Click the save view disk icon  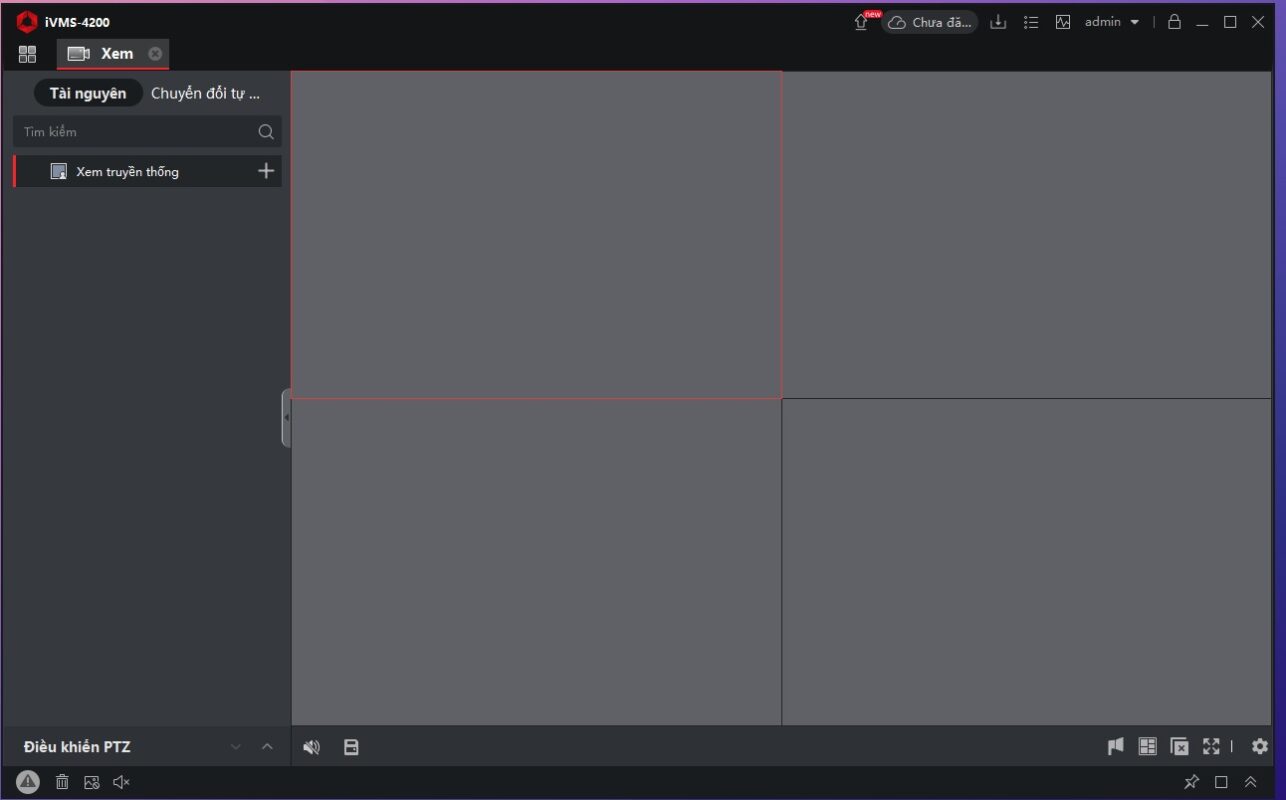351,747
